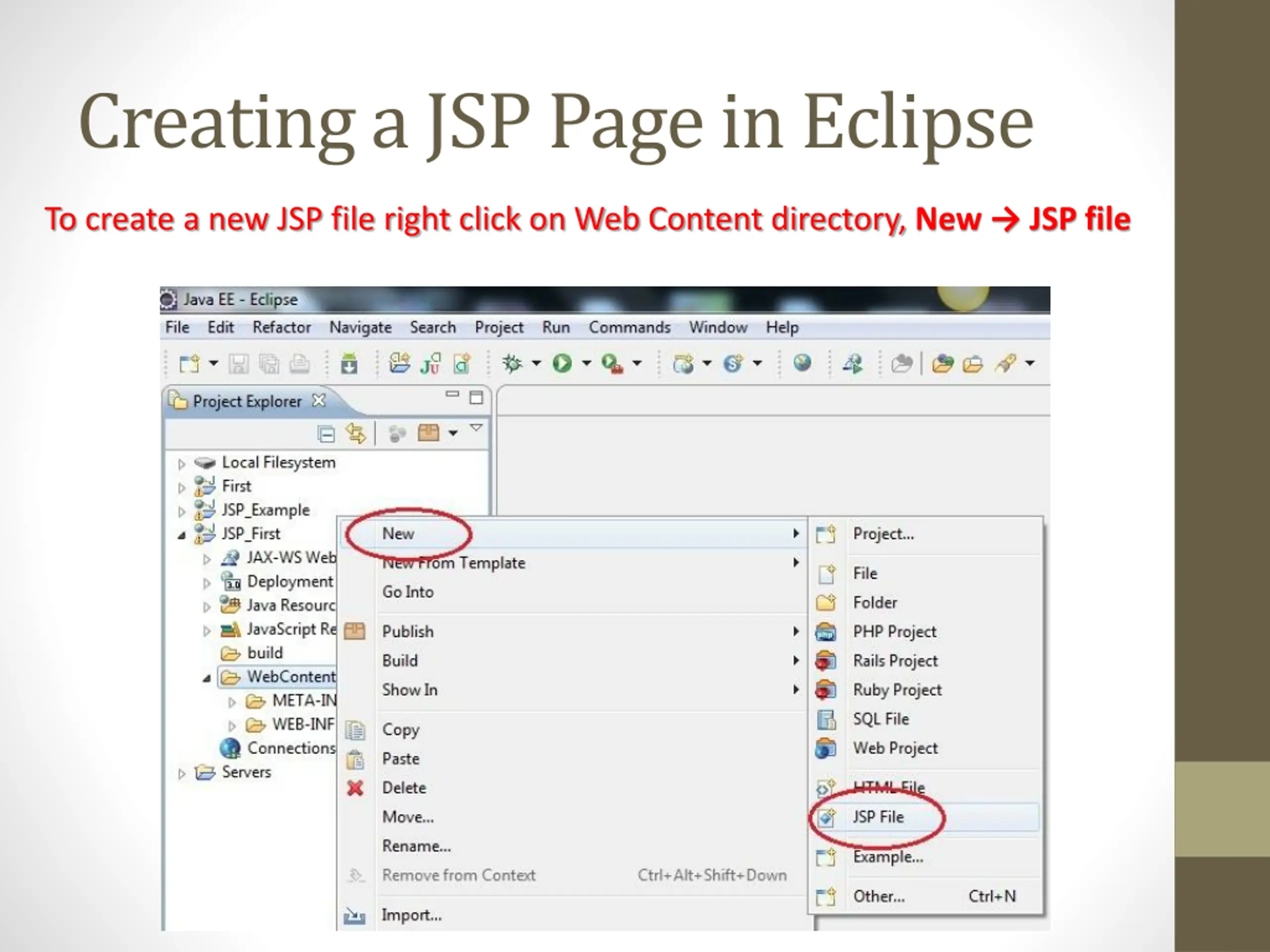
Task: Click the Collapse All icon in Project Explorer
Action: [x=326, y=434]
